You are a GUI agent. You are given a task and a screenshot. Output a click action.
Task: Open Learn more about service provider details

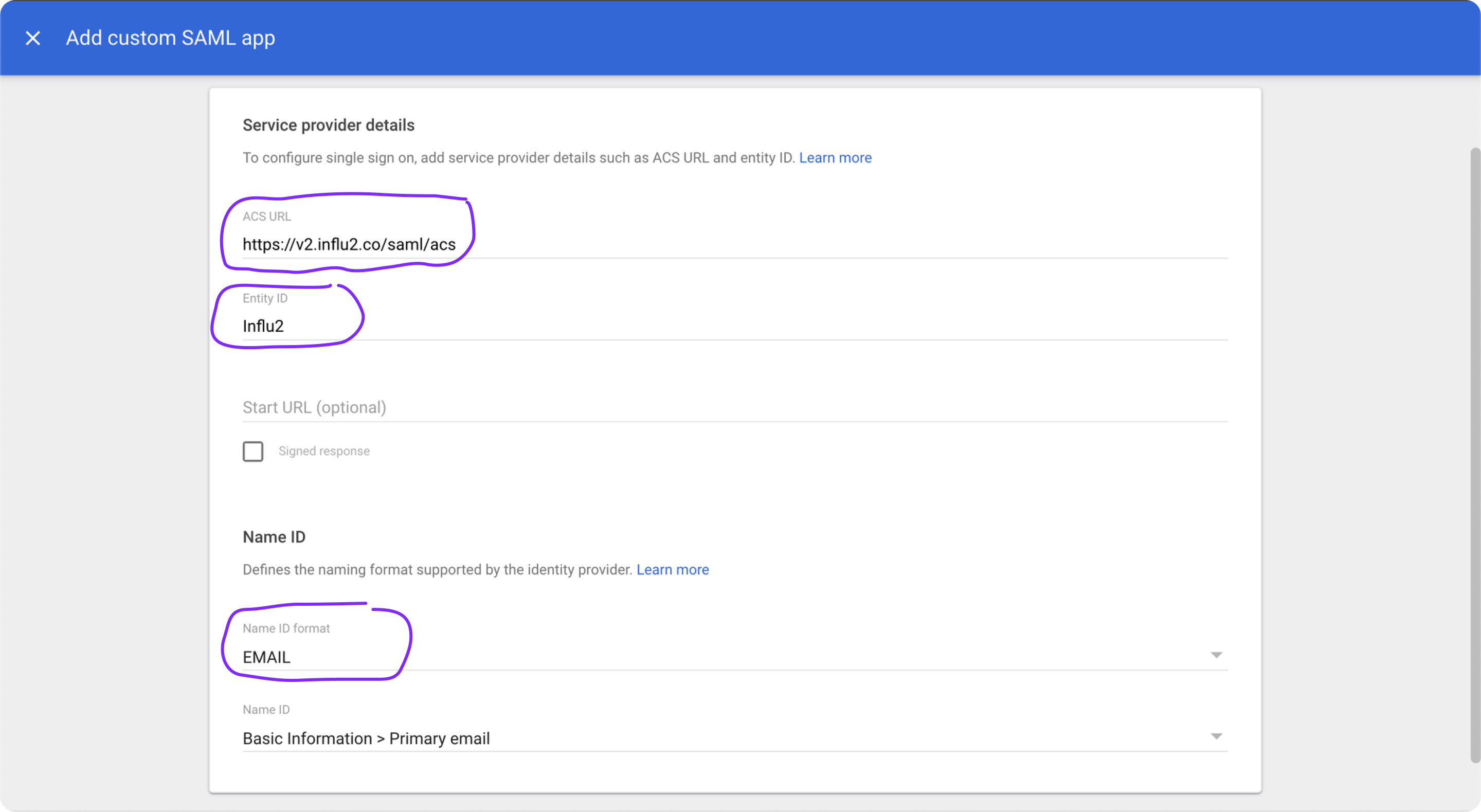point(835,157)
